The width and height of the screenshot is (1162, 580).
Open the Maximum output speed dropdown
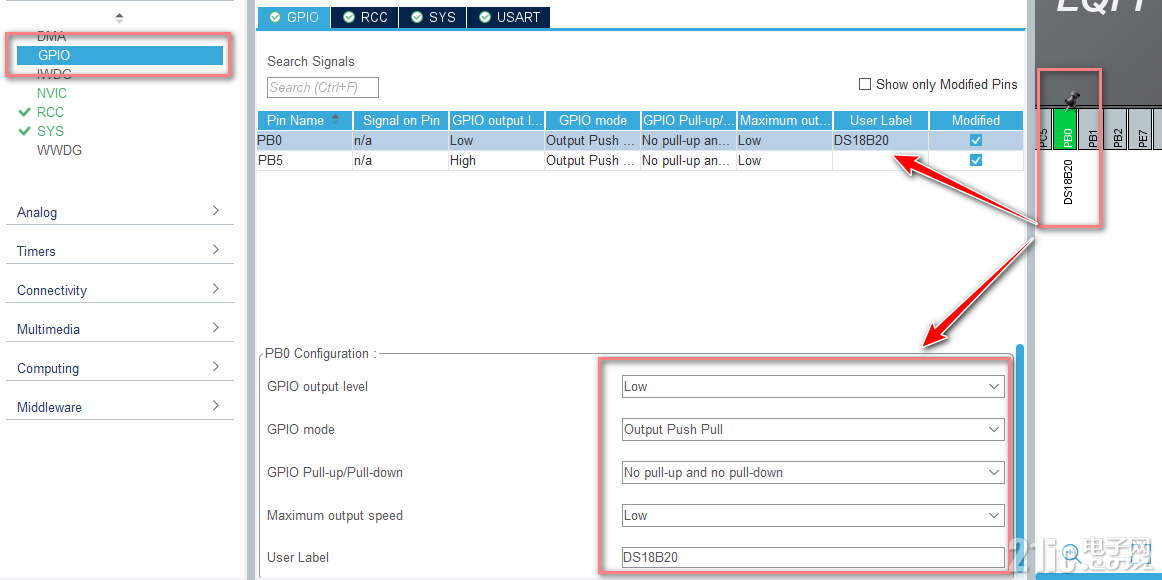click(x=813, y=515)
